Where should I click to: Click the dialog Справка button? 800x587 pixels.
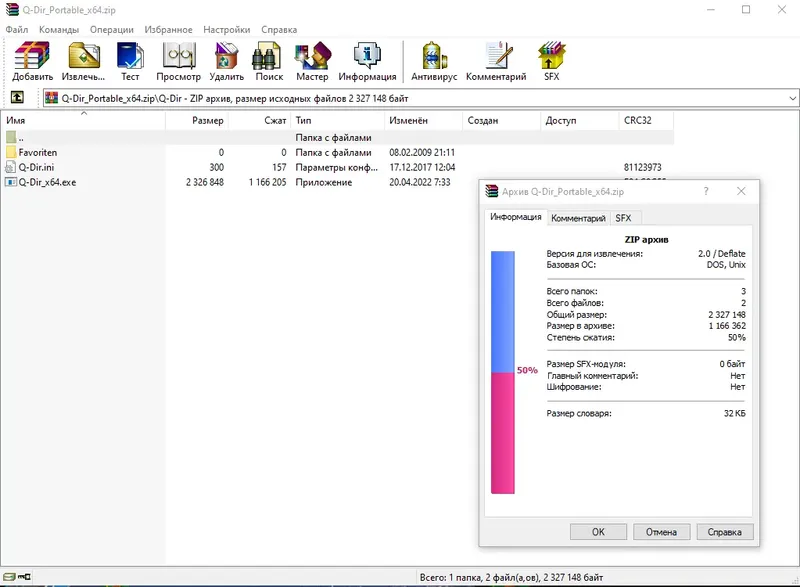click(x=724, y=531)
